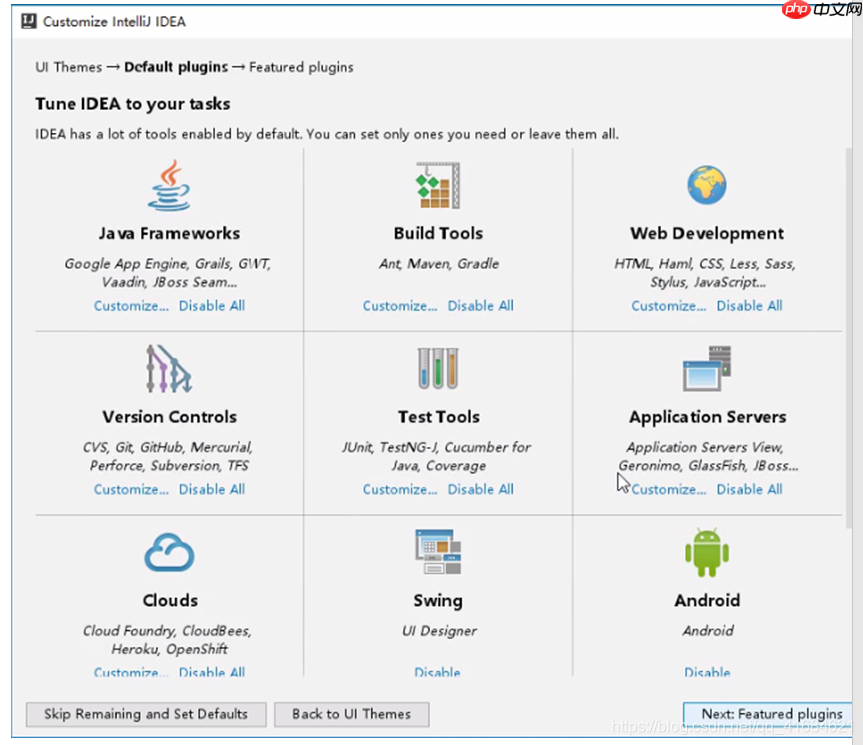Disable All Clouds plugins

click(212, 672)
